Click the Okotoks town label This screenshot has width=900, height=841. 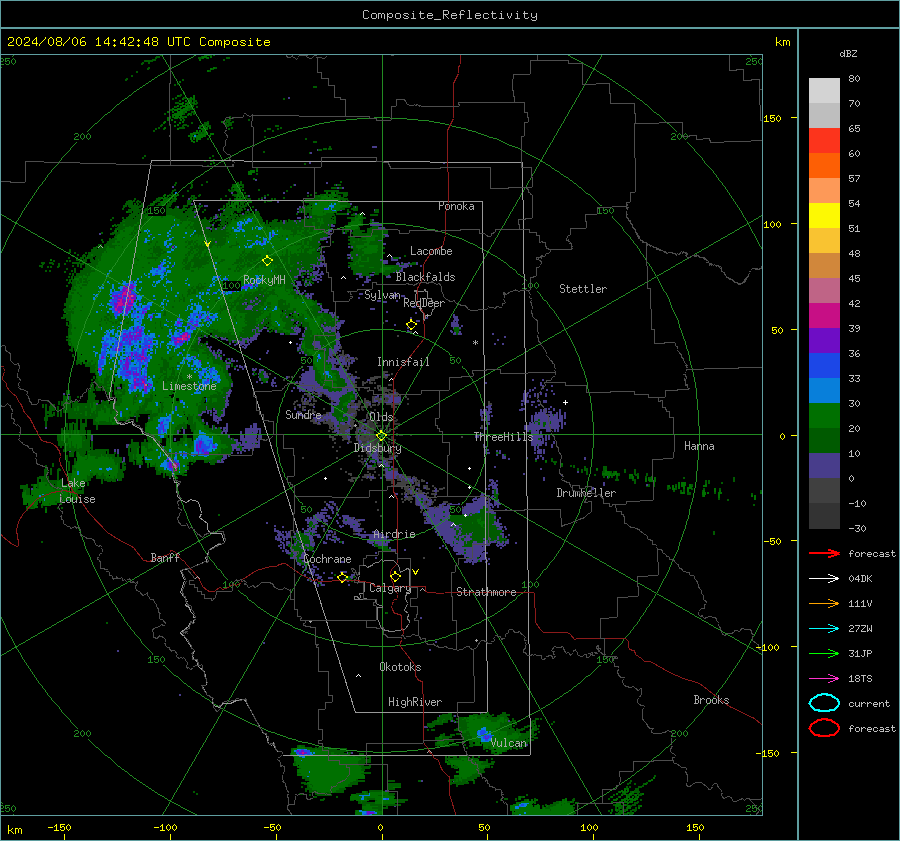(x=400, y=667)
